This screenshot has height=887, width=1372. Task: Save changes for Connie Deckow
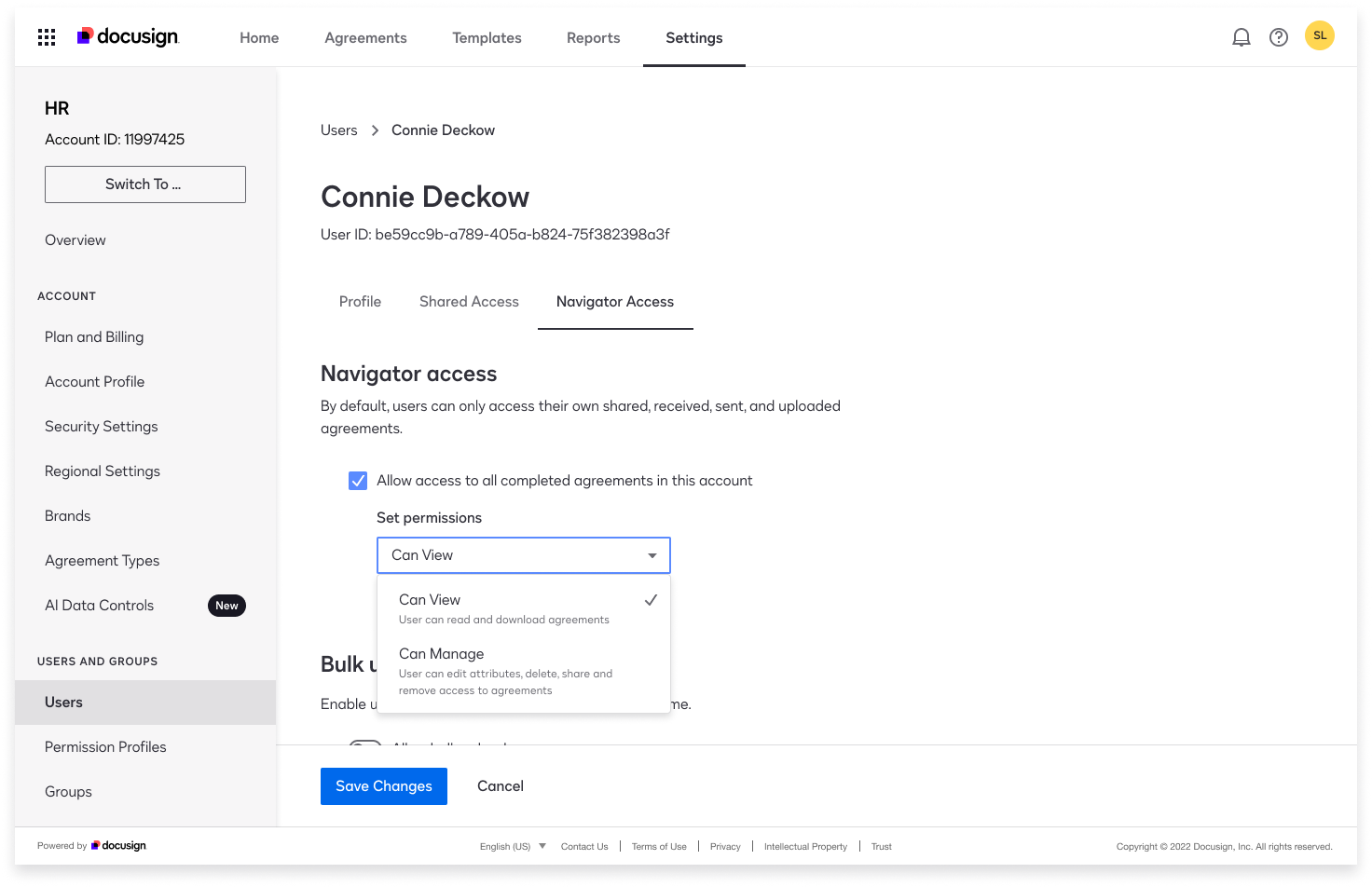coord(383,785)
